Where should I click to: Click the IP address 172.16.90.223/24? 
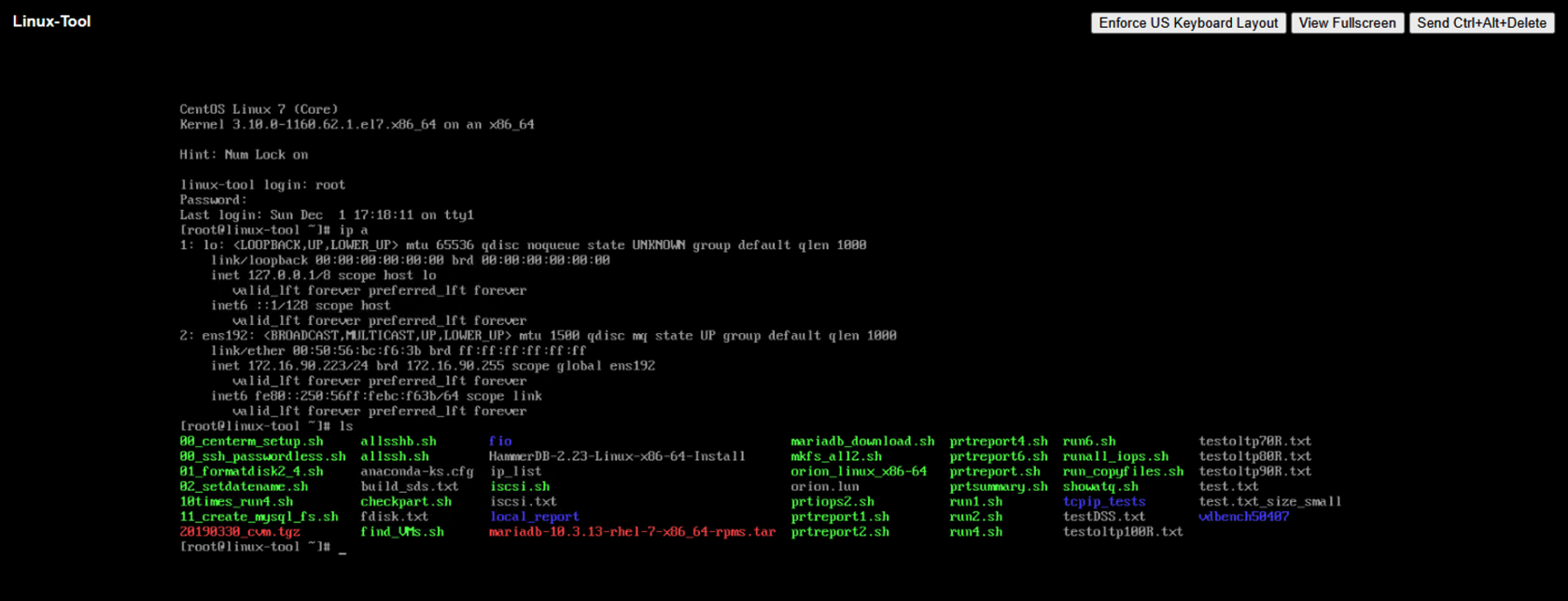308,366
